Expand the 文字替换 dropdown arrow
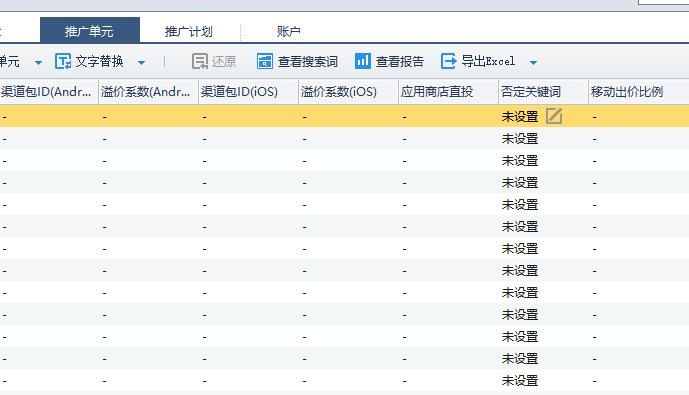 click(141, 63)
